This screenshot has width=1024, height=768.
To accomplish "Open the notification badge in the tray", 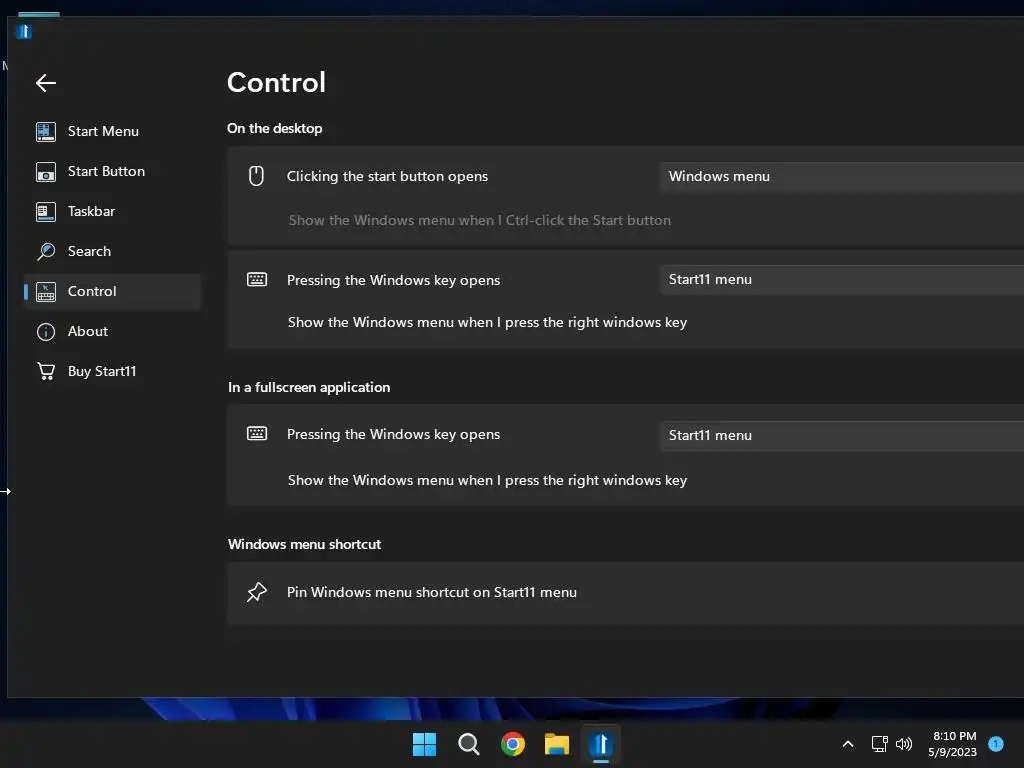I will (995, 744).
